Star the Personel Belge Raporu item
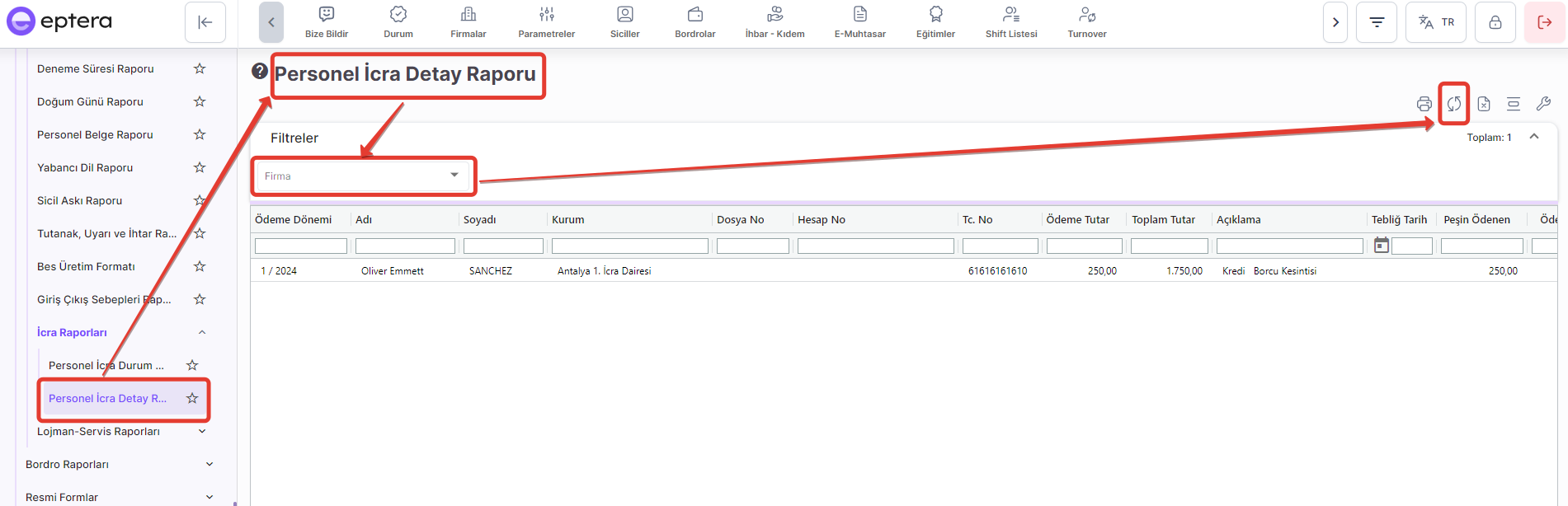Viewport: 1568px width, 506px height. pyautogui.click(x=200, y=134)
